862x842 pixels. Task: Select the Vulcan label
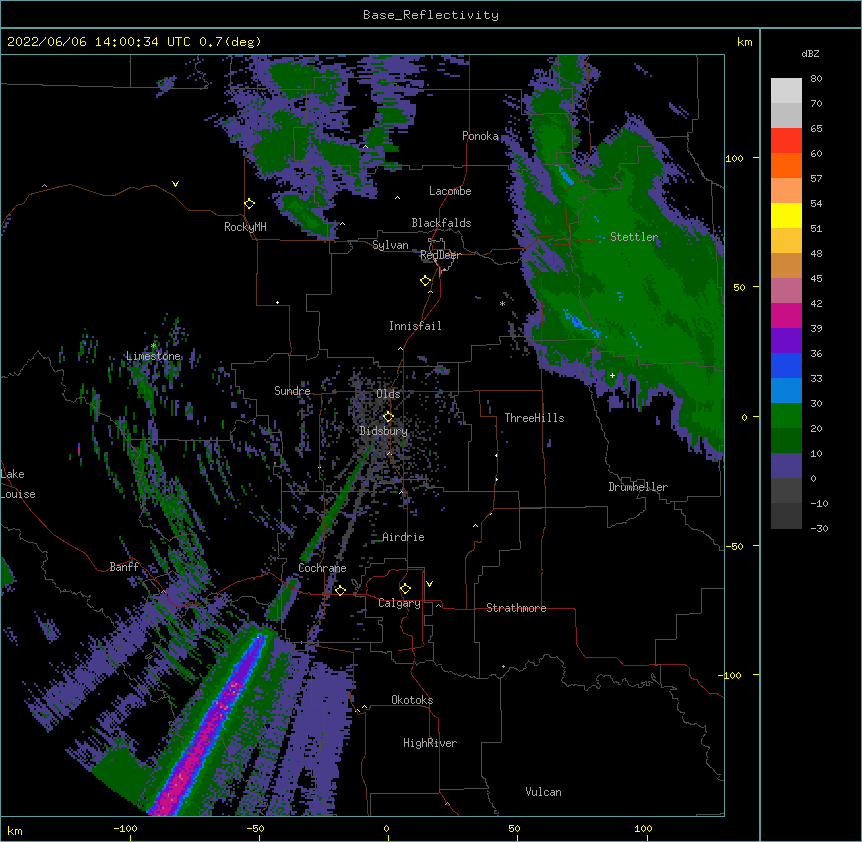543,792
